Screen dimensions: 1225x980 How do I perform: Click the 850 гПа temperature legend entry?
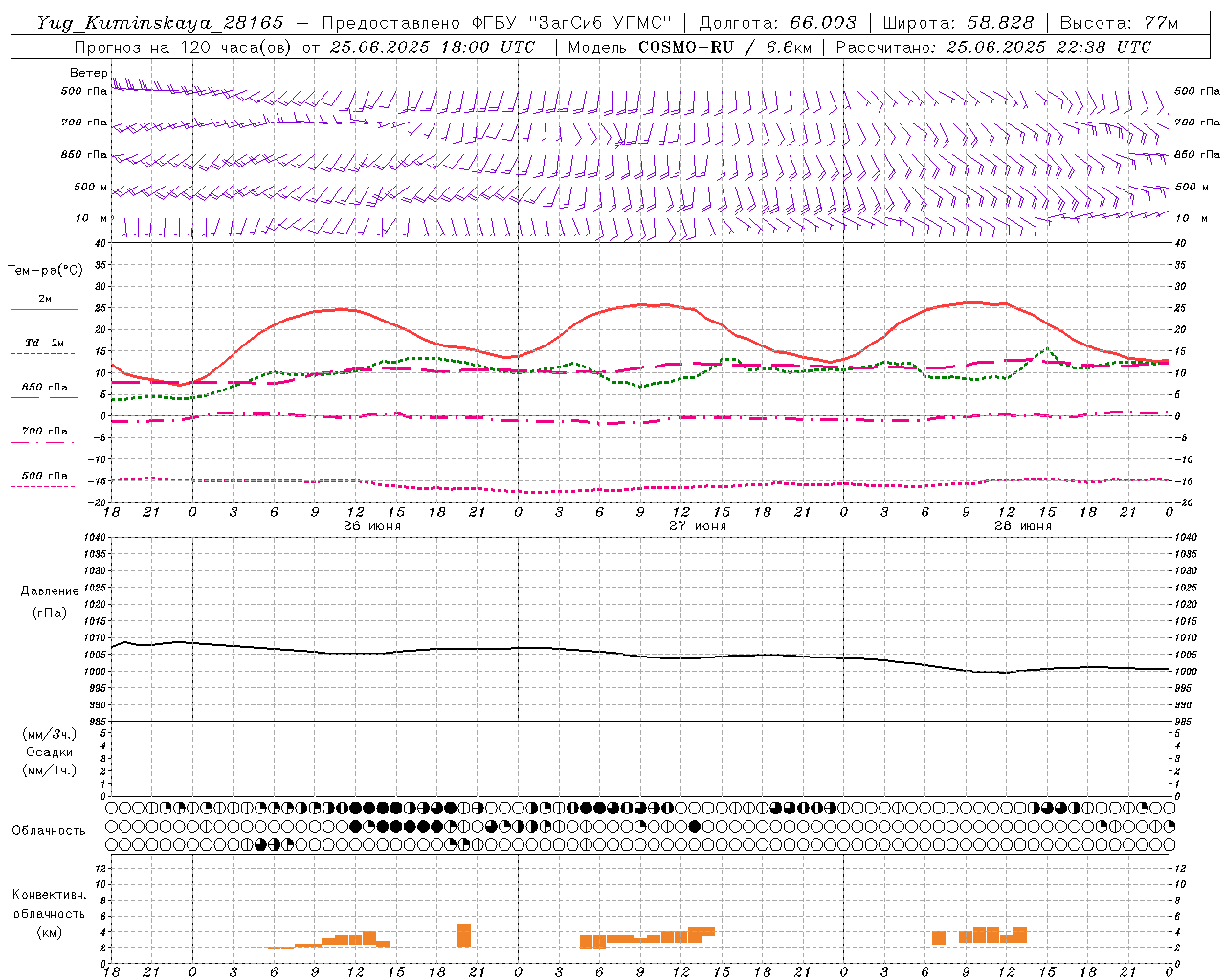pos(44,388)
